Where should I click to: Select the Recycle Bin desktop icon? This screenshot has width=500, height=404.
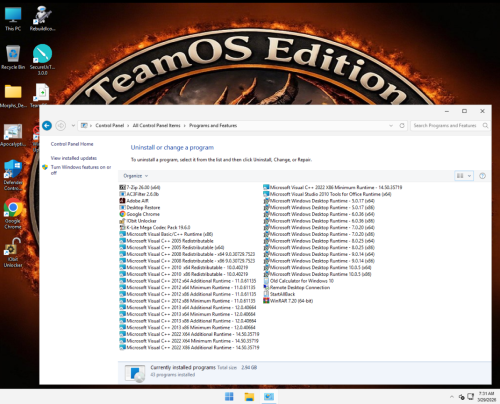(13, 57)
